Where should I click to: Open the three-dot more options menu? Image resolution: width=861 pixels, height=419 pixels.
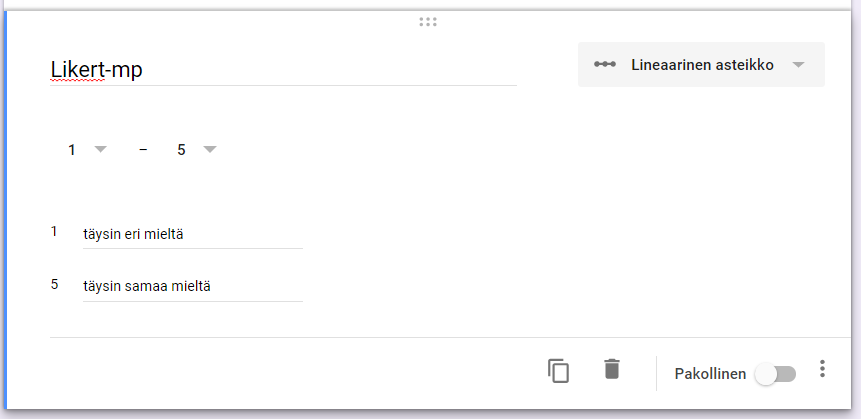822,369
